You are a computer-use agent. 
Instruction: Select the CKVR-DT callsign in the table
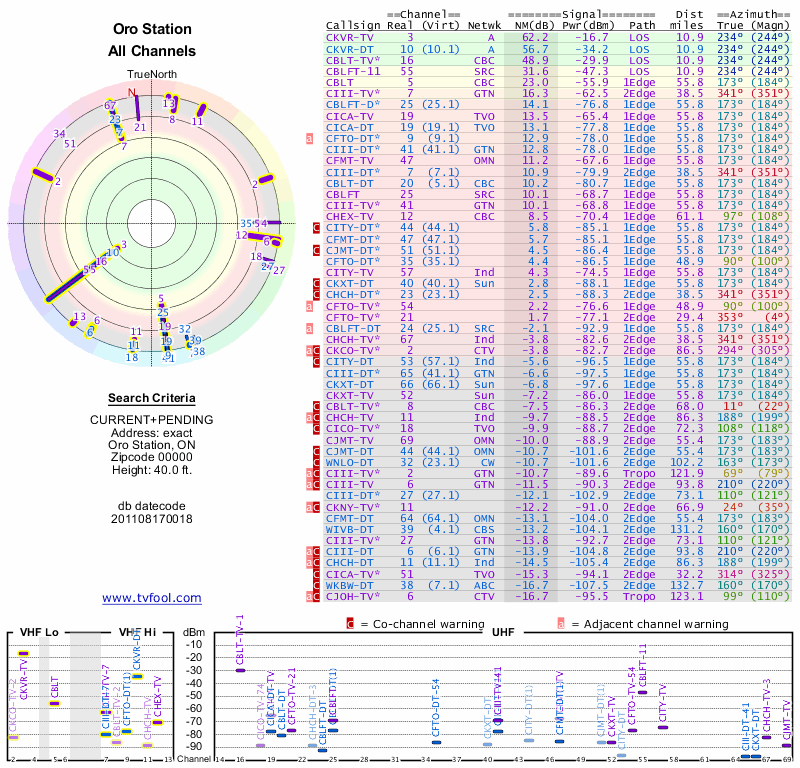click(349, 49)
